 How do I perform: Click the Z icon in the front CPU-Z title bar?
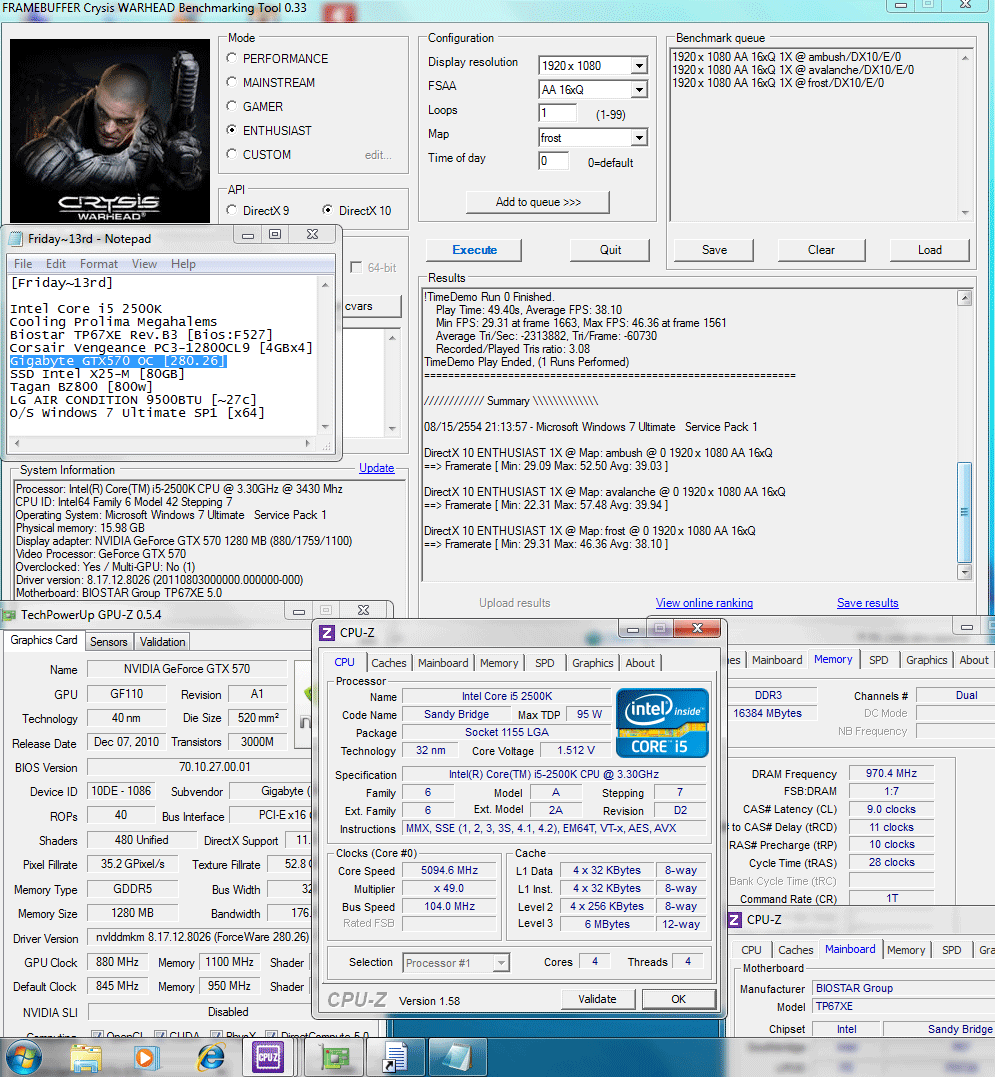click(x=328, y=633)
